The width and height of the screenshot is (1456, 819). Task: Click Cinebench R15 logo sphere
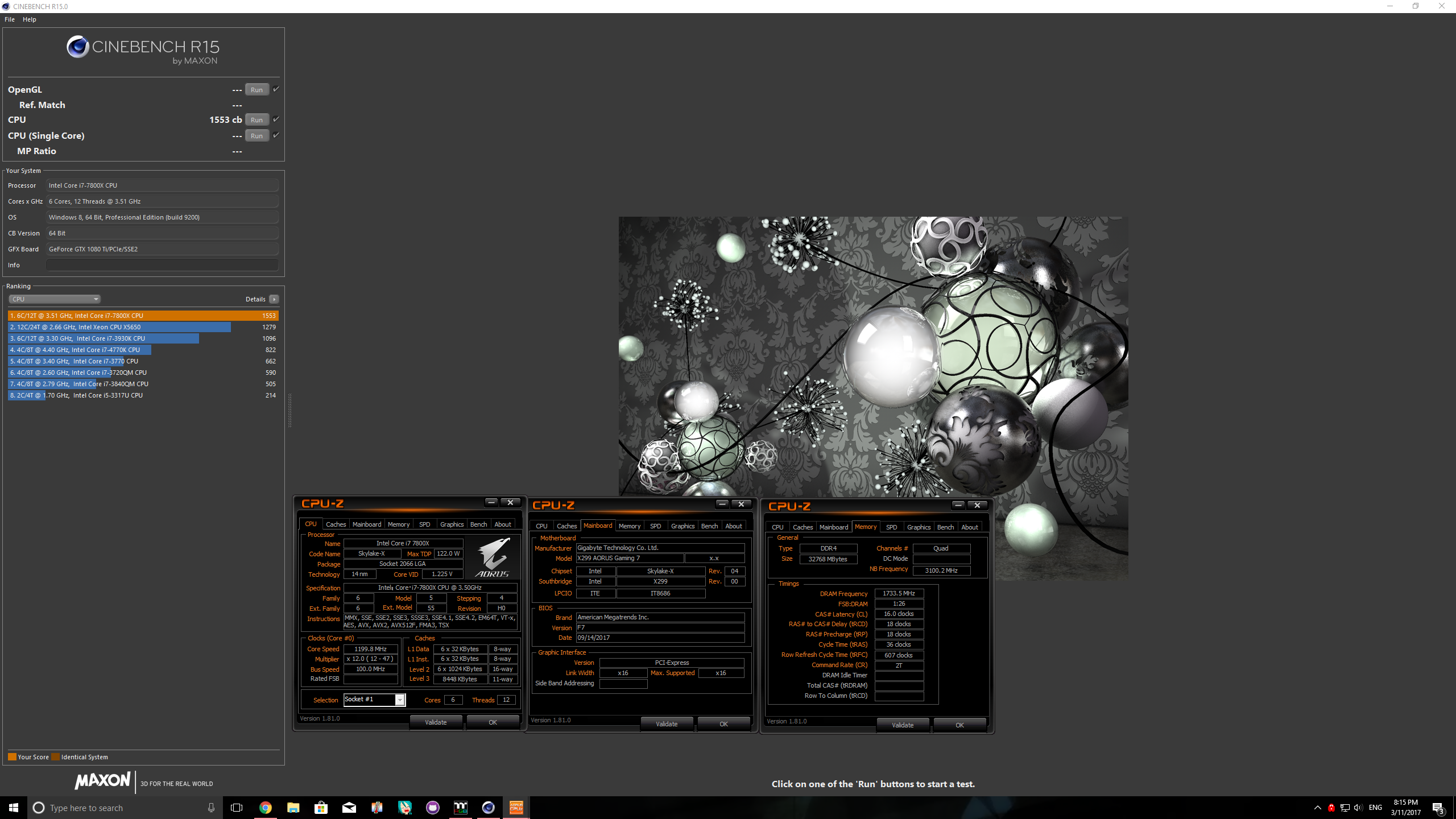pos(78,47)
